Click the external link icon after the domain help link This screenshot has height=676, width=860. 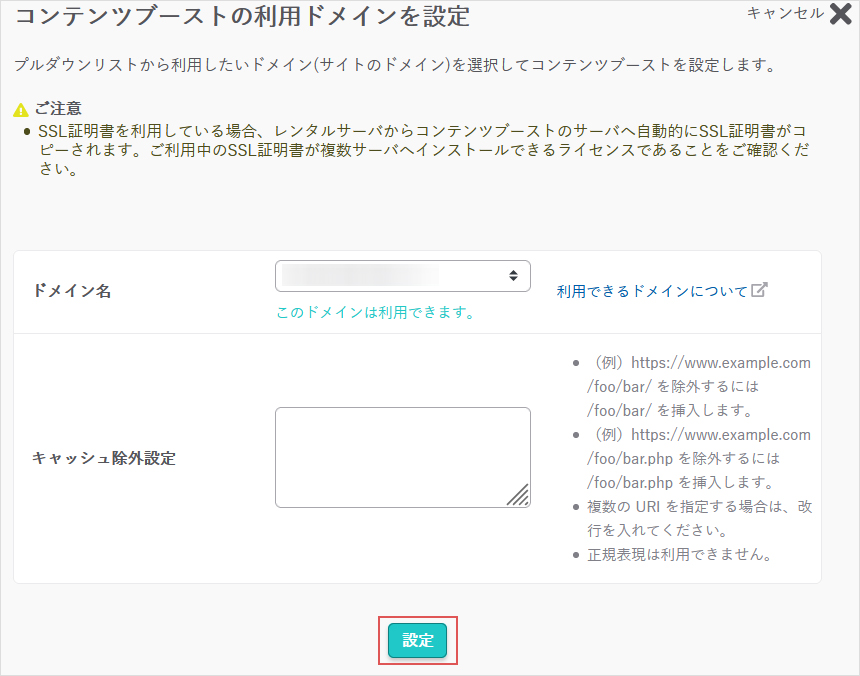pyautogui.click(x=760, y=290)
